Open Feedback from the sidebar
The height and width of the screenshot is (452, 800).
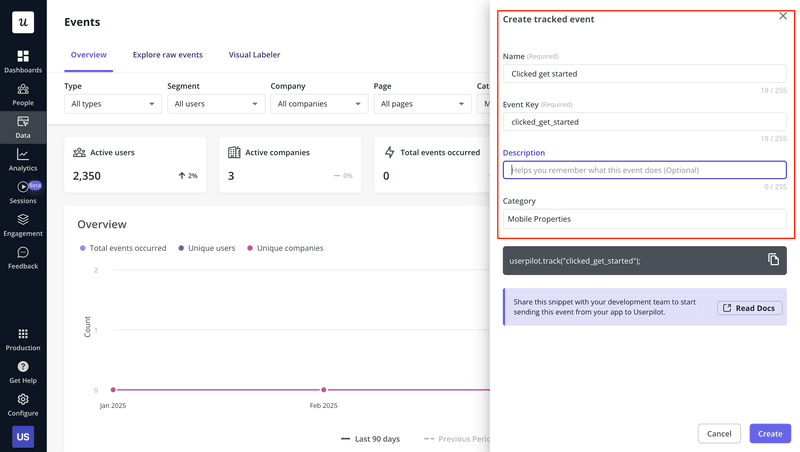click(23, 258)
